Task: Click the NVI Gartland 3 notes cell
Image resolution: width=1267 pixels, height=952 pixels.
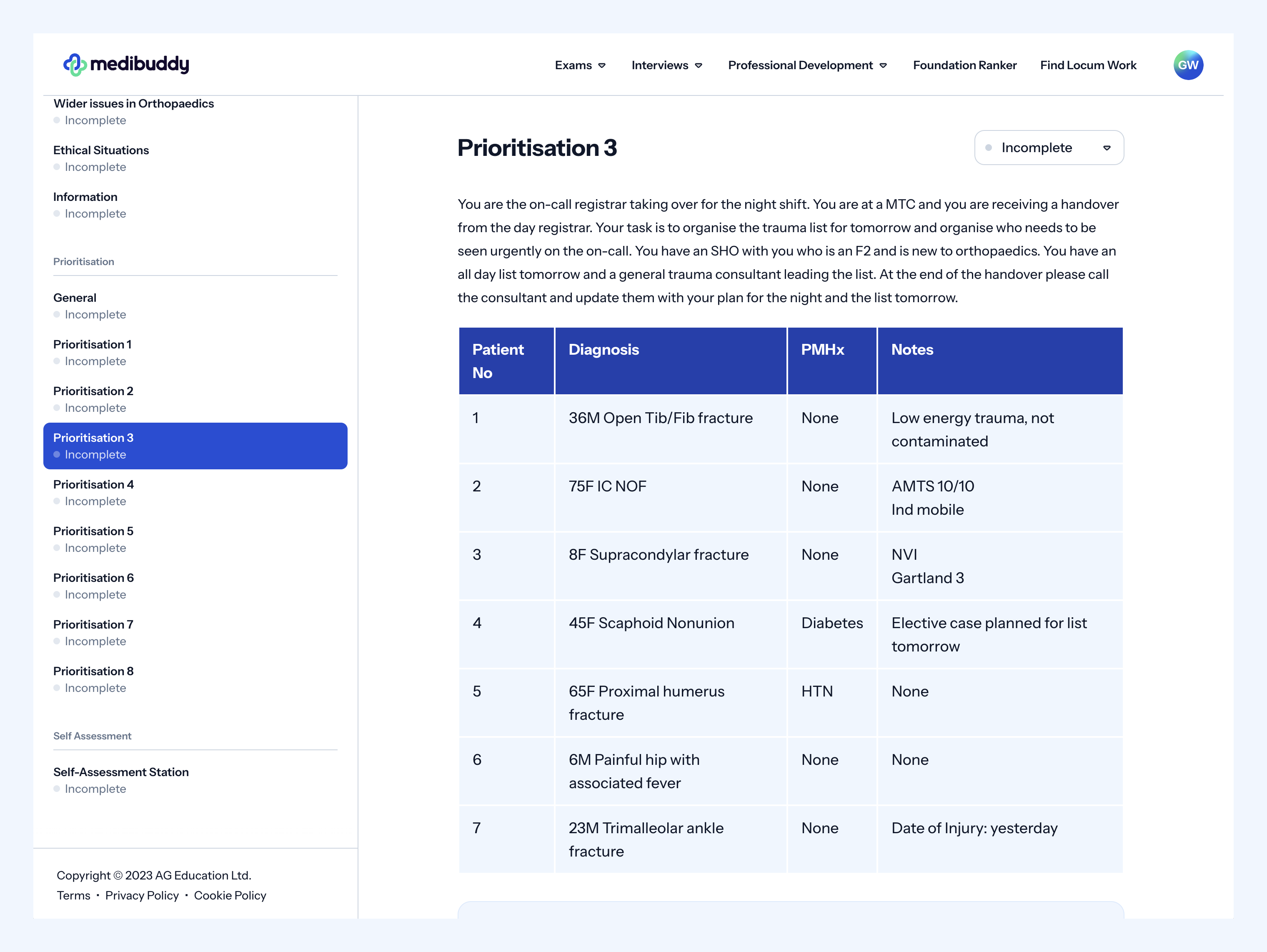Action: click(1000, 566)
